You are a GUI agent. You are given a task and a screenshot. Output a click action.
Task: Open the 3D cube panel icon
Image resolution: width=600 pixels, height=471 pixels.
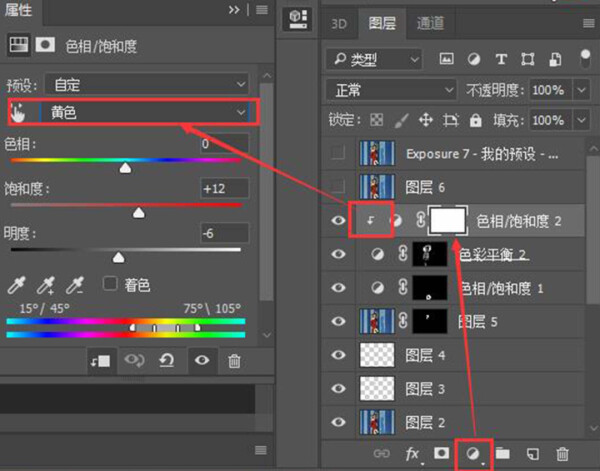click(x=297, y=19)
